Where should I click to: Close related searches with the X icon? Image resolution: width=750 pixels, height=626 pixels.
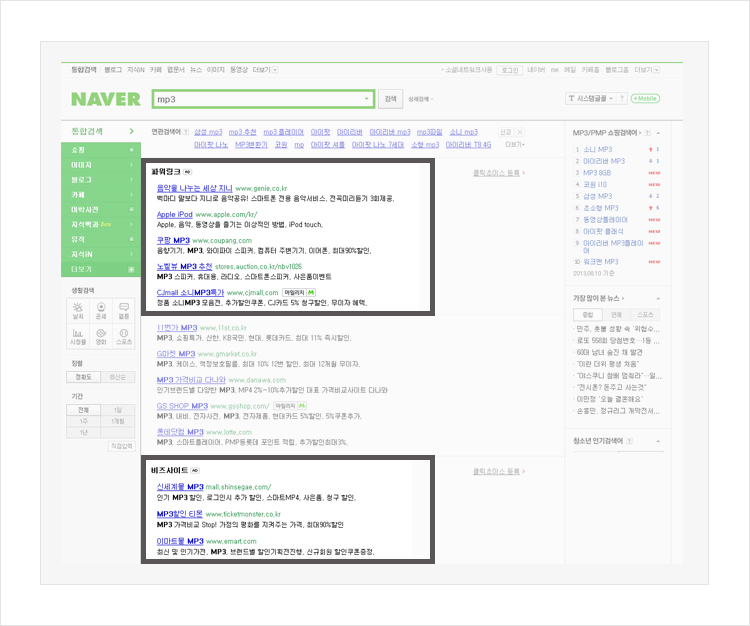(x=519, y=132)
